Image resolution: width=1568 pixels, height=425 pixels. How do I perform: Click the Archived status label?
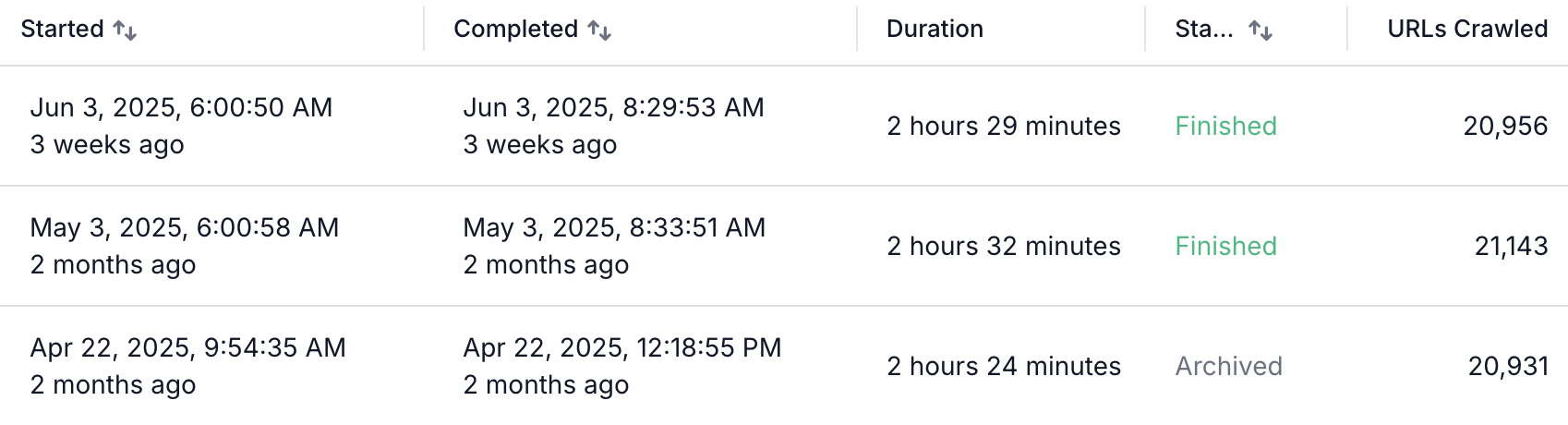click(x=1228, y=366)
